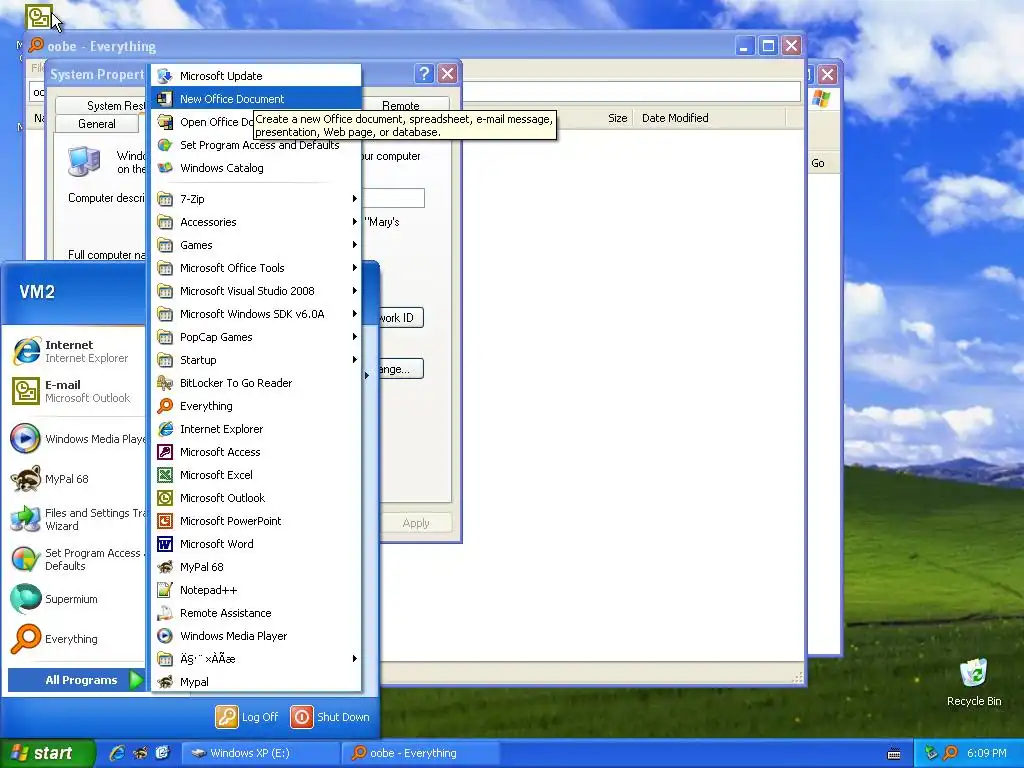Open Remote Assistance
The height and width of the screenshot is (768, 1024).
(x=256, y=613)
